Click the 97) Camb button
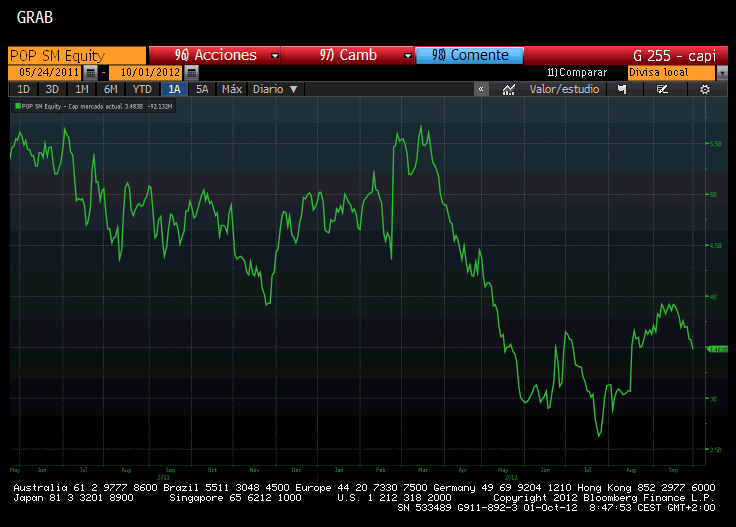 (348, 55)
